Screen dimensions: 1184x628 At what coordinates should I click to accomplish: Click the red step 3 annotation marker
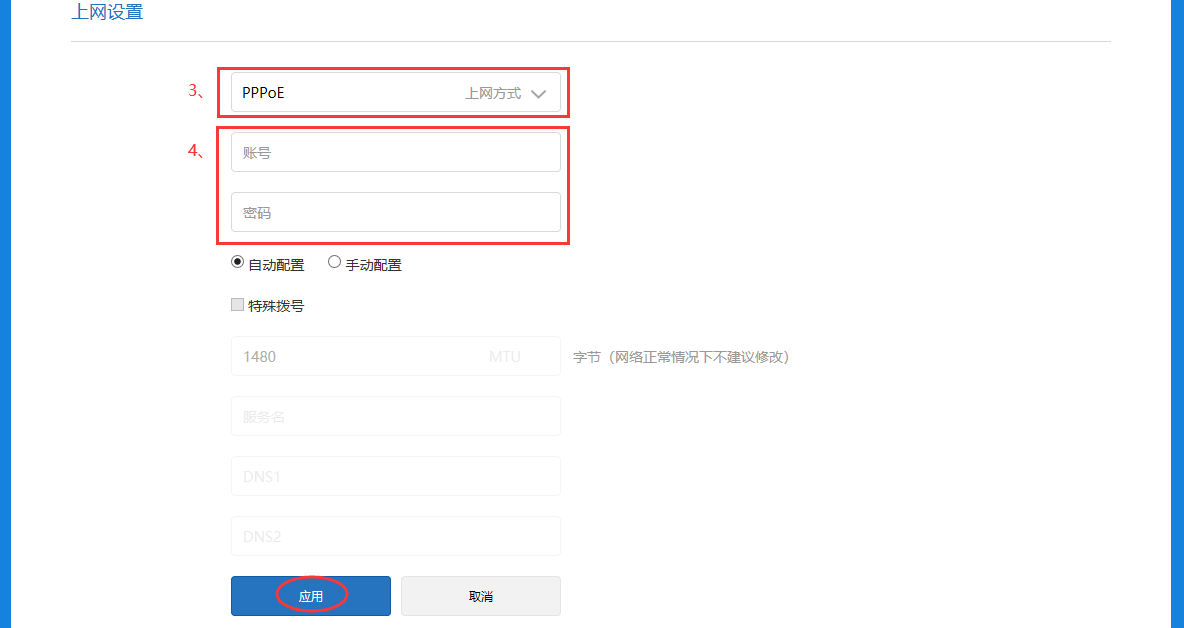click(x=196, y=91)
